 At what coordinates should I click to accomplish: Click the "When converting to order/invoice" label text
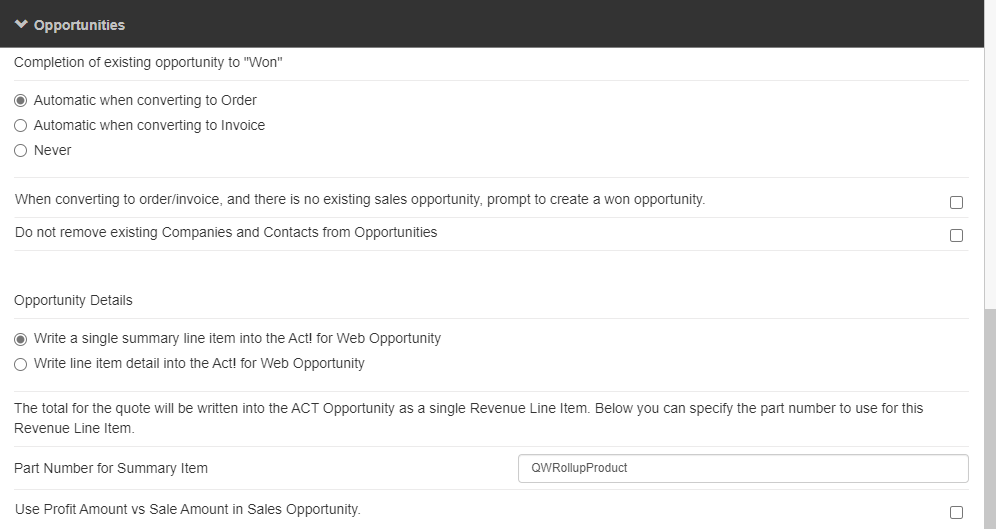(360, 199)
